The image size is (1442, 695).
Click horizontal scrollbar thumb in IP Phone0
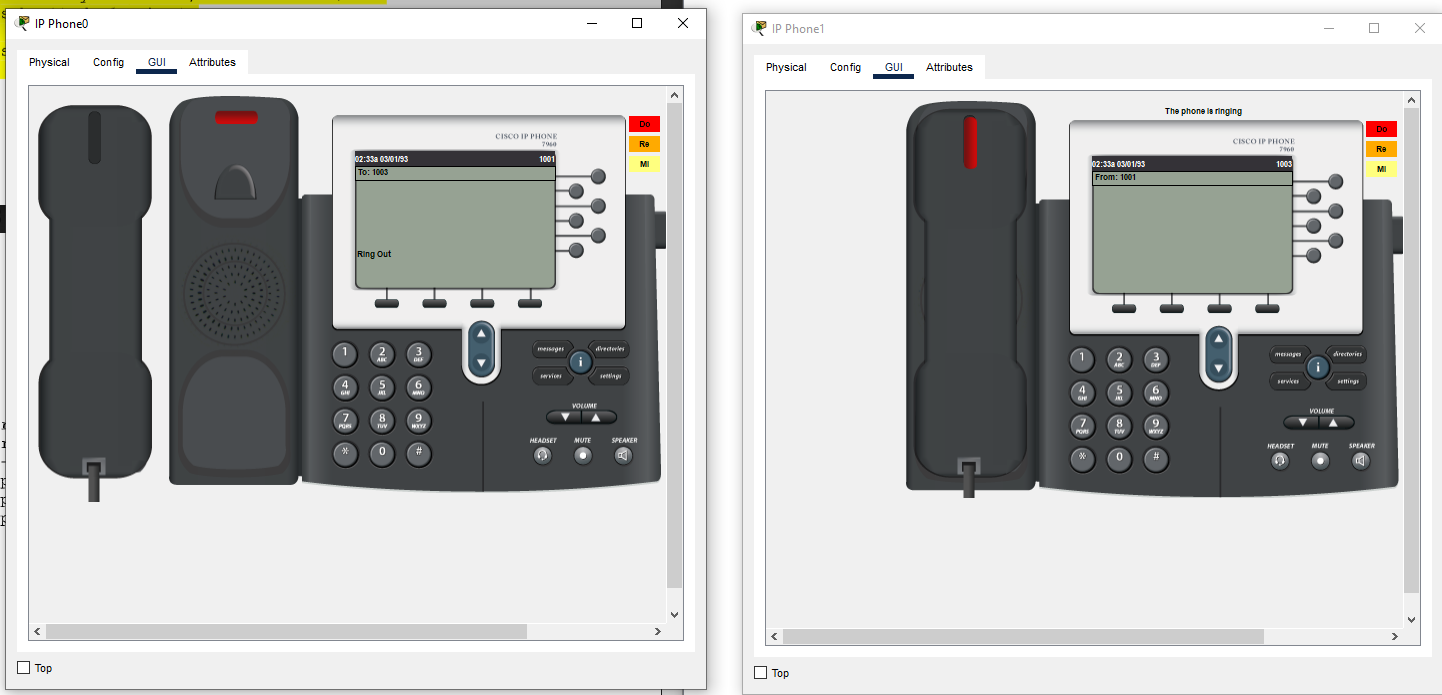pyautogui.click(x=286, y=631)
